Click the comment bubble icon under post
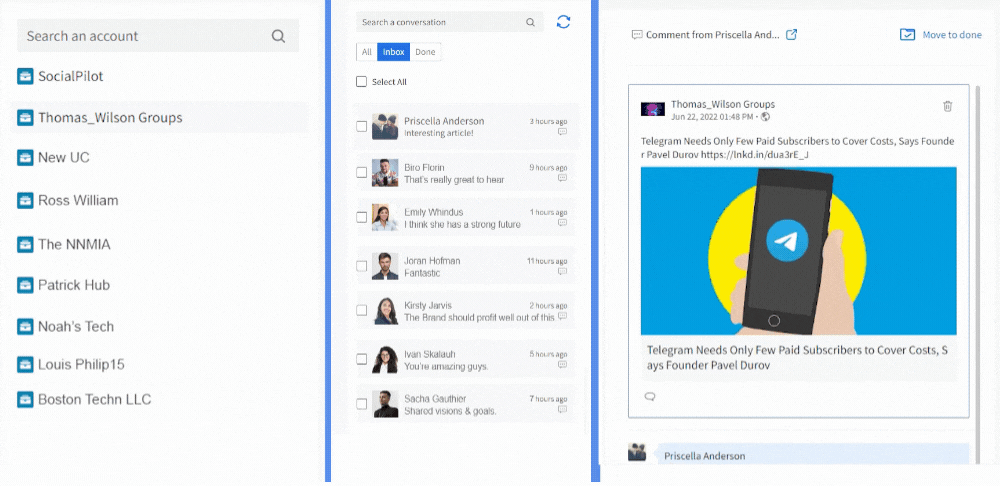The height and width of the screenshot is (486, 1000). click(650, 396)
